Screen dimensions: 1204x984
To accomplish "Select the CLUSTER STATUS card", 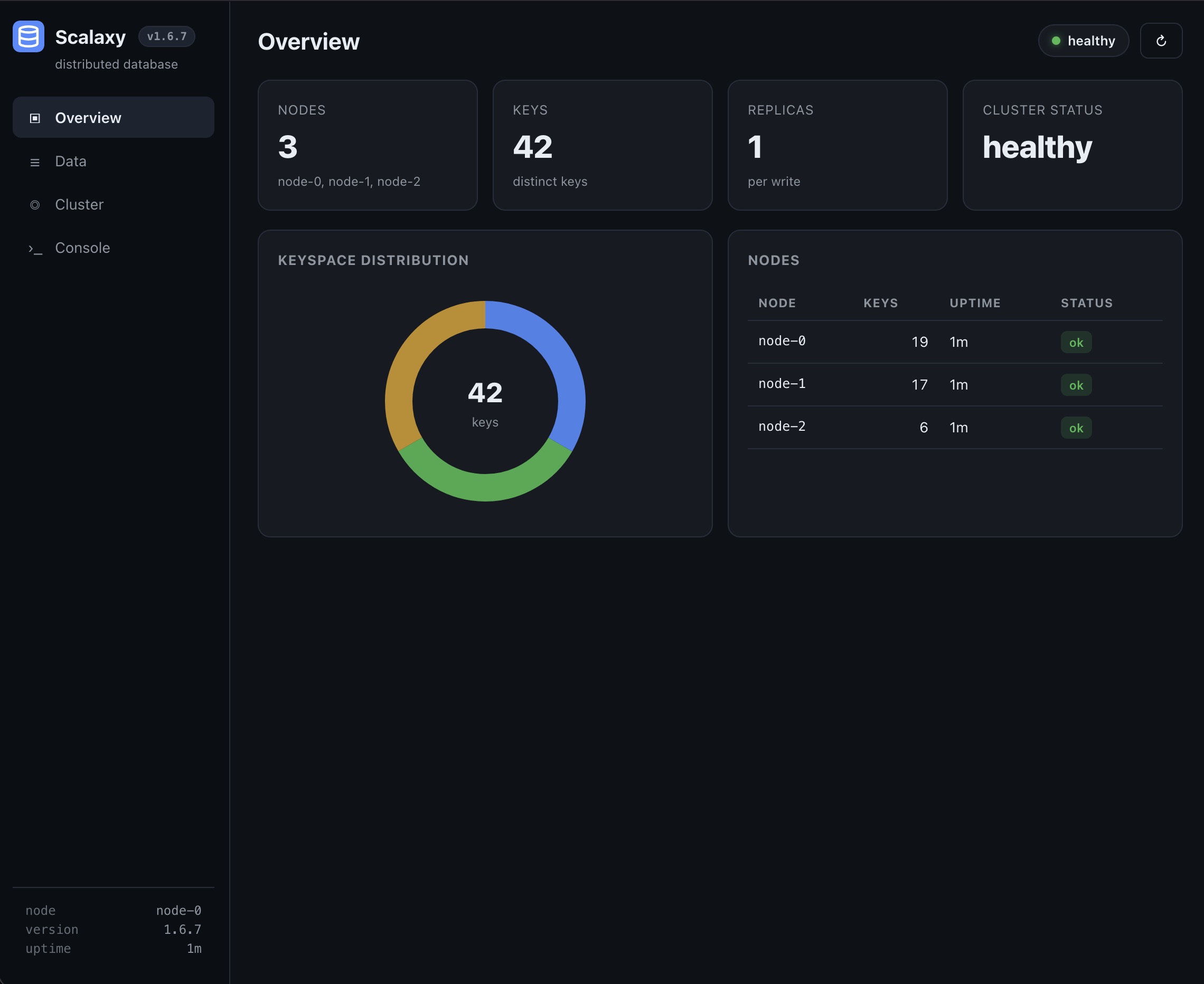I will (1073, 145).
